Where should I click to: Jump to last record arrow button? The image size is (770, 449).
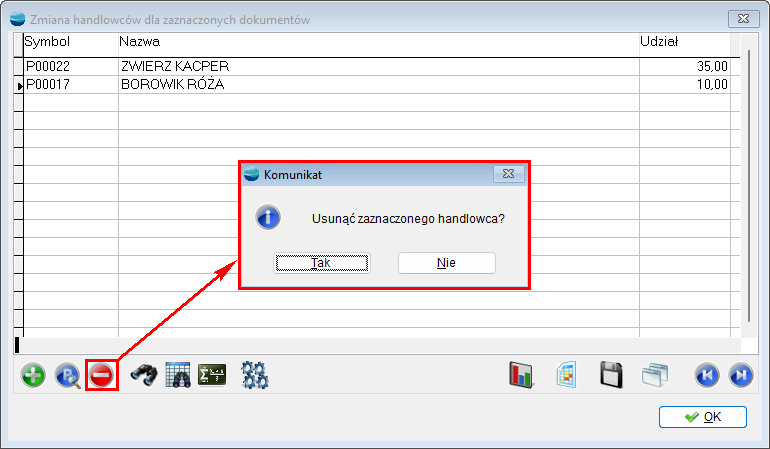coord(741,376)
